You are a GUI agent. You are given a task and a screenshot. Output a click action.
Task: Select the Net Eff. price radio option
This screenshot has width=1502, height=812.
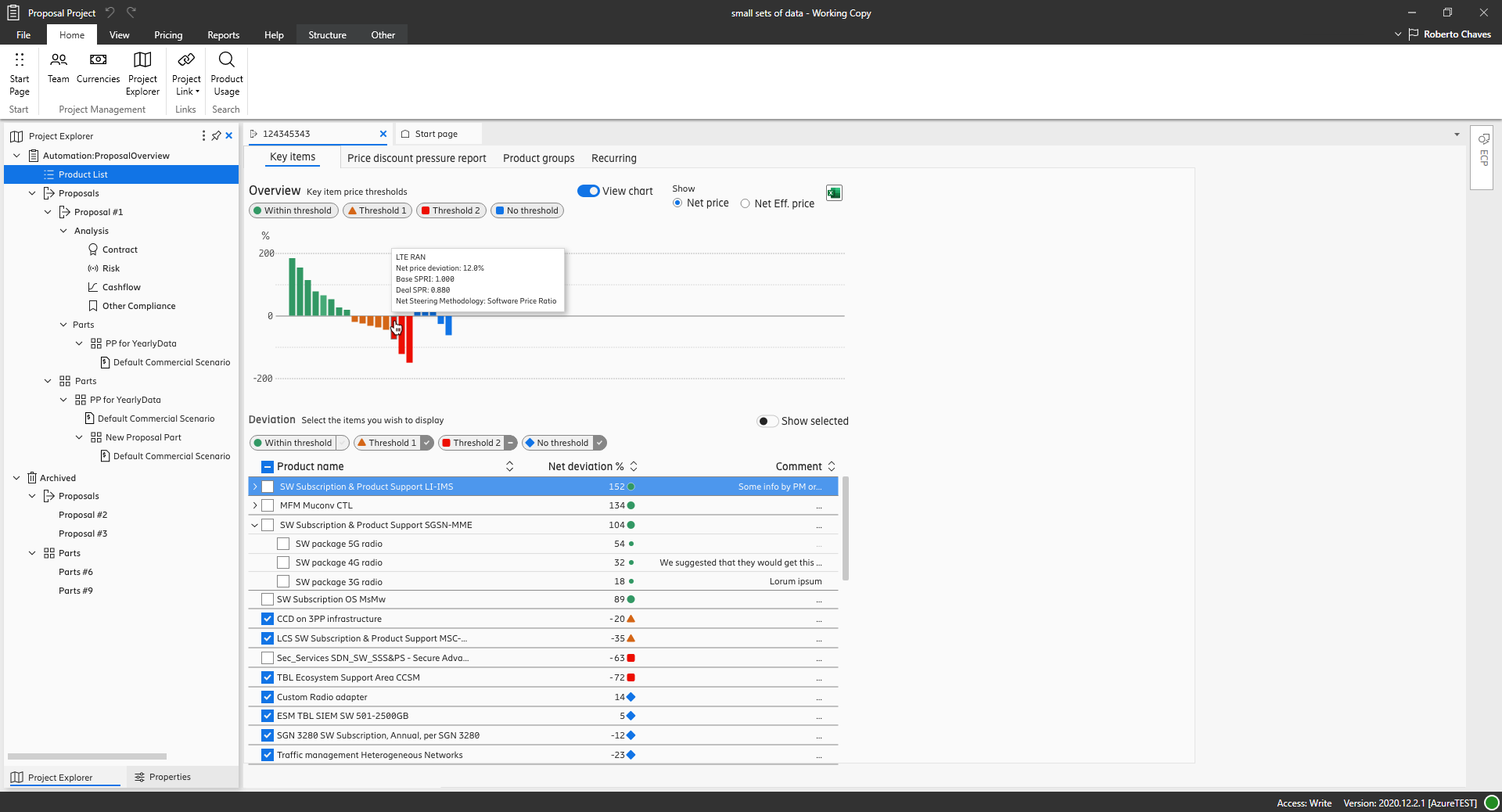746,203
